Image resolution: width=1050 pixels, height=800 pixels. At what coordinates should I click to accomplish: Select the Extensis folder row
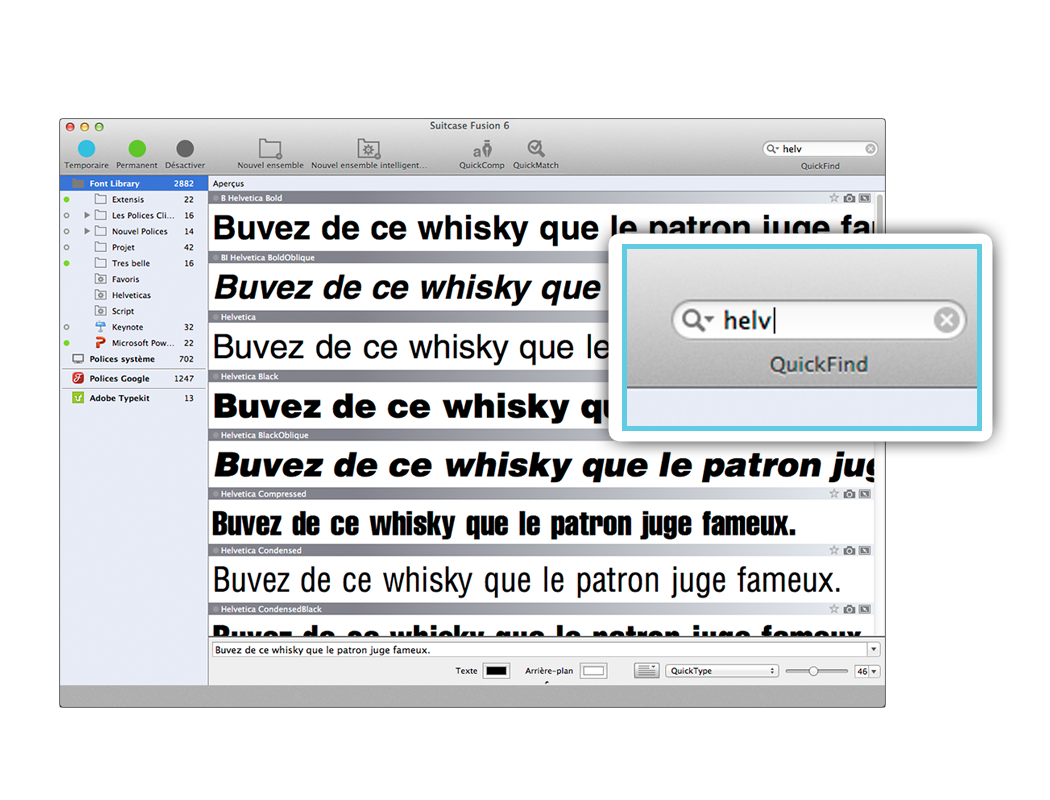134,199
